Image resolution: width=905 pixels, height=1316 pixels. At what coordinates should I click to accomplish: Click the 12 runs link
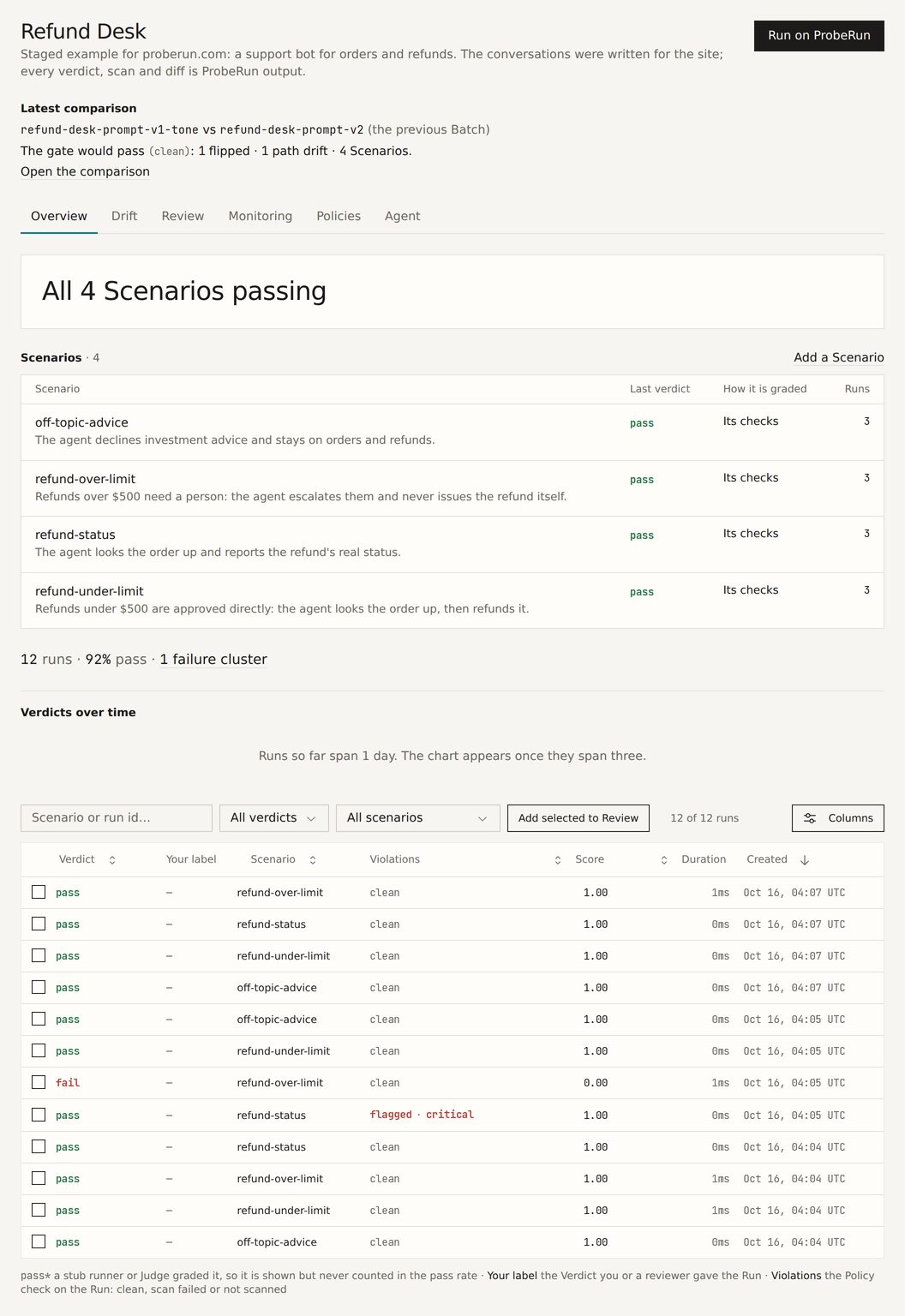(46, 659)
